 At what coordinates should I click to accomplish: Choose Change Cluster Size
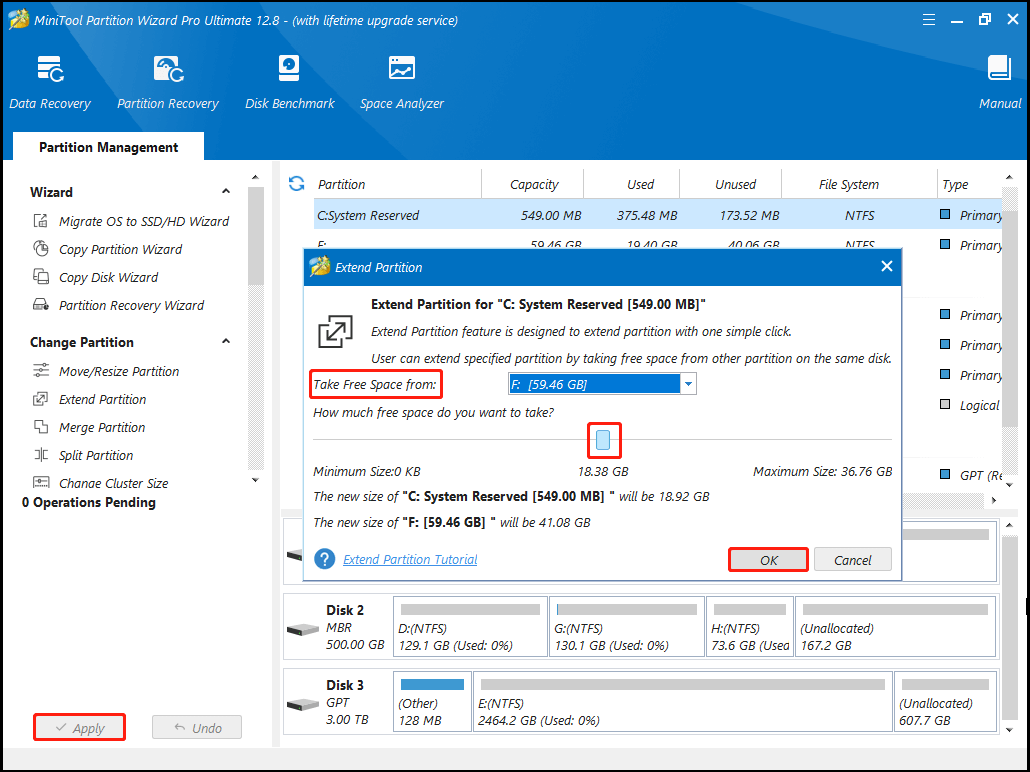click(101, 483)
